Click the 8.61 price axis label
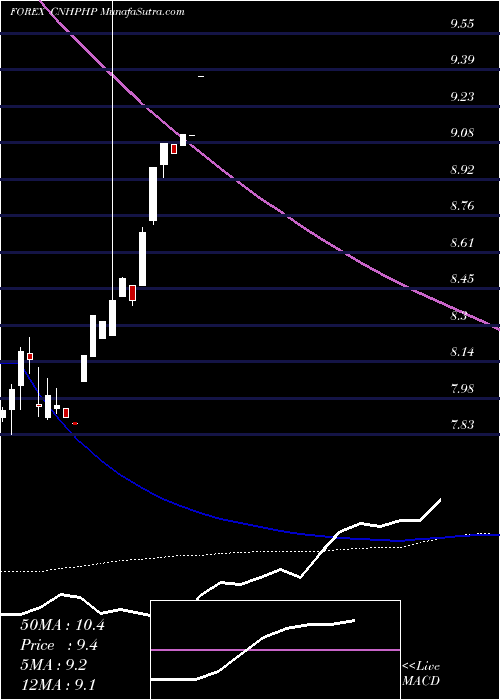 [x=462, y=242]
